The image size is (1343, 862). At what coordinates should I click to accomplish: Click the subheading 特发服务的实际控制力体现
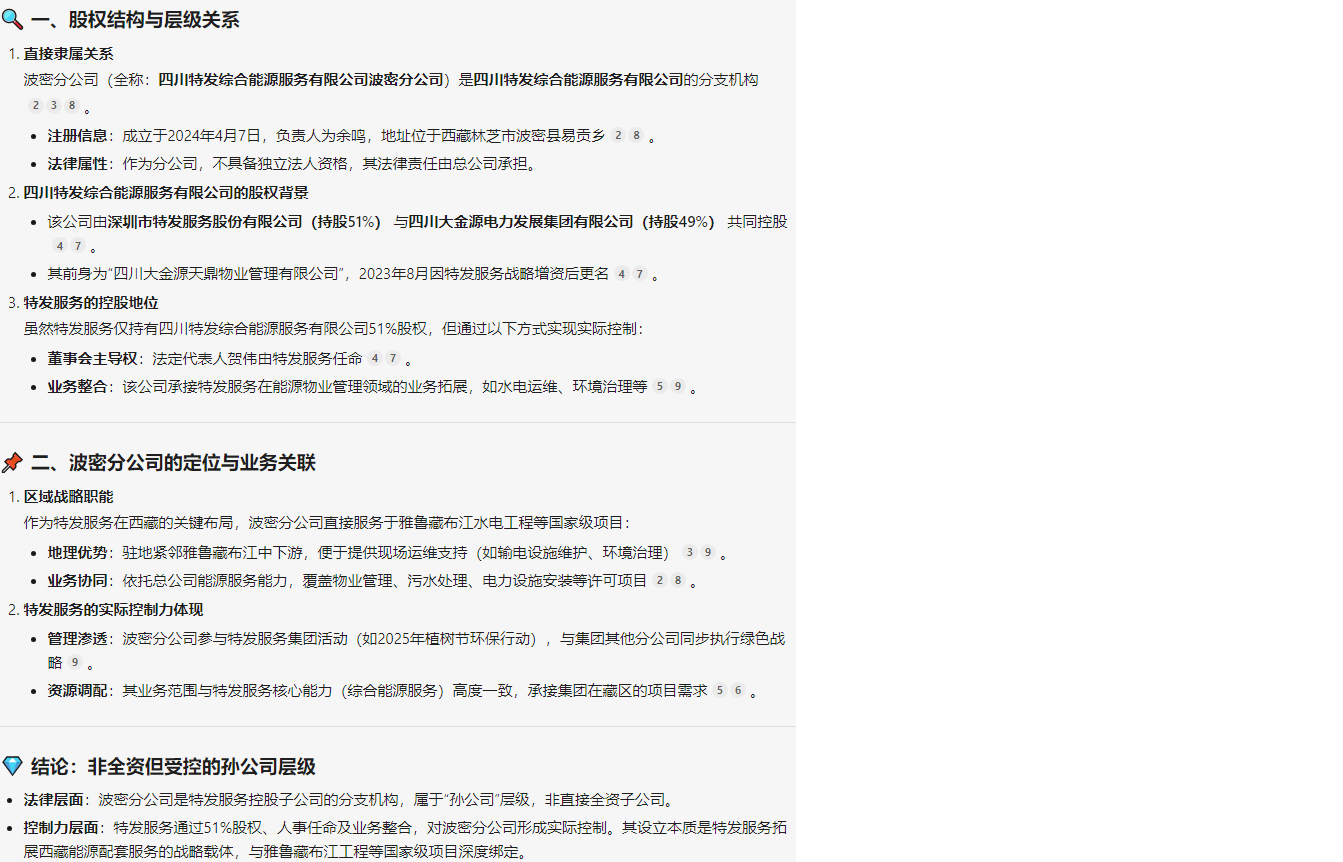click(x=114, y=609)
